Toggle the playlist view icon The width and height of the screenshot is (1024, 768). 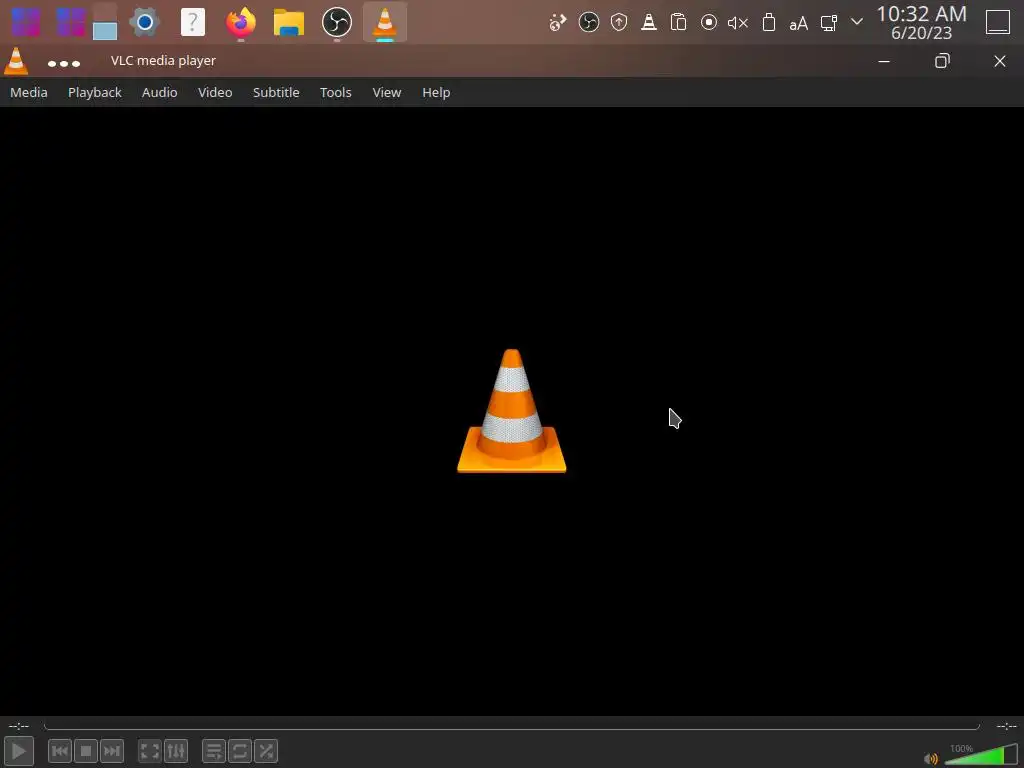(x=214, y=751)
